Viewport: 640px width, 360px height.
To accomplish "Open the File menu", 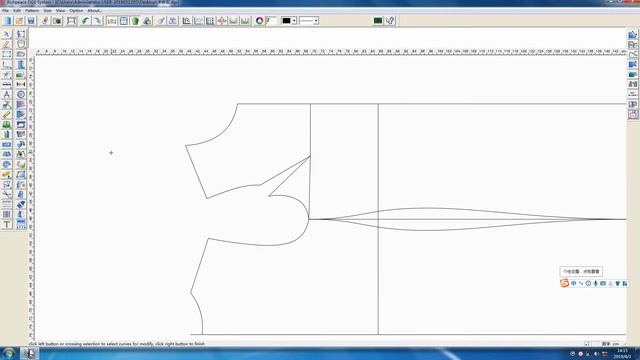I will tap(5, 11).
